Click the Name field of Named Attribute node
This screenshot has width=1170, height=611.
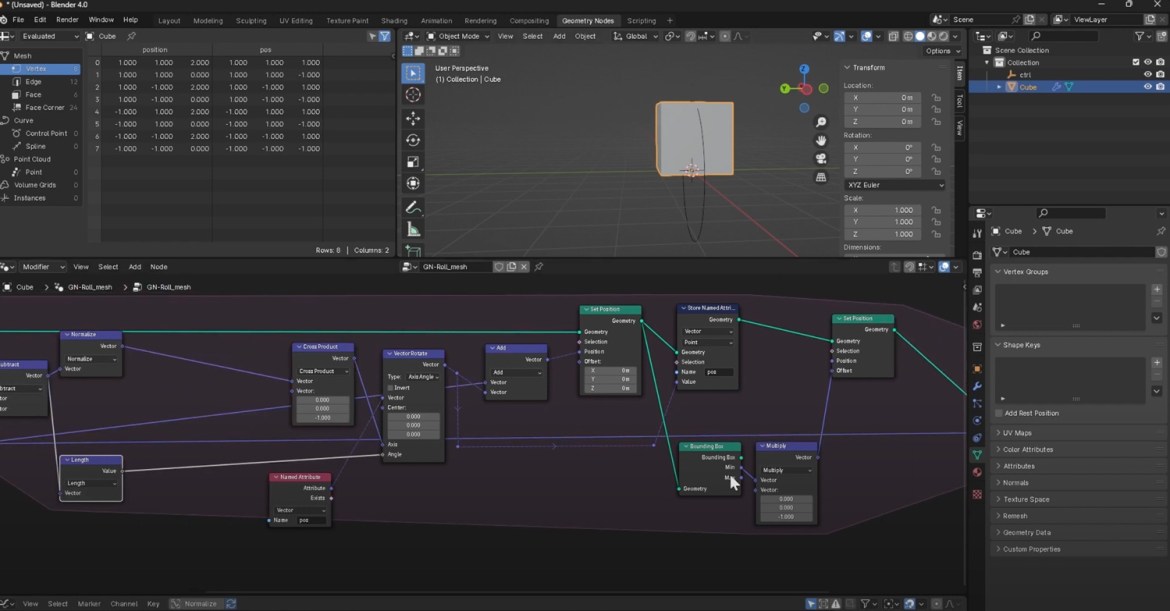pos(311,520)
